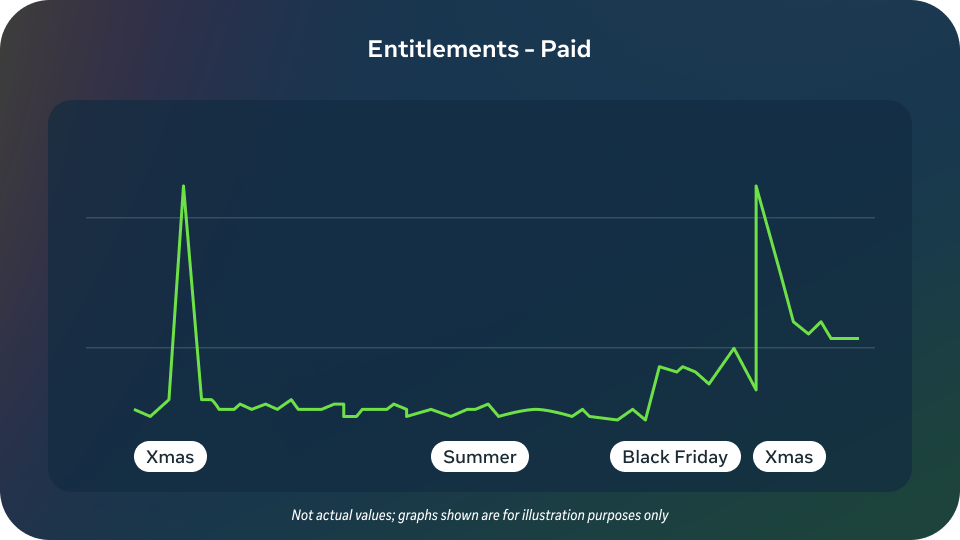Click the green line's leftmost starting point
The image size is (960, 540).
pos(135,409)
